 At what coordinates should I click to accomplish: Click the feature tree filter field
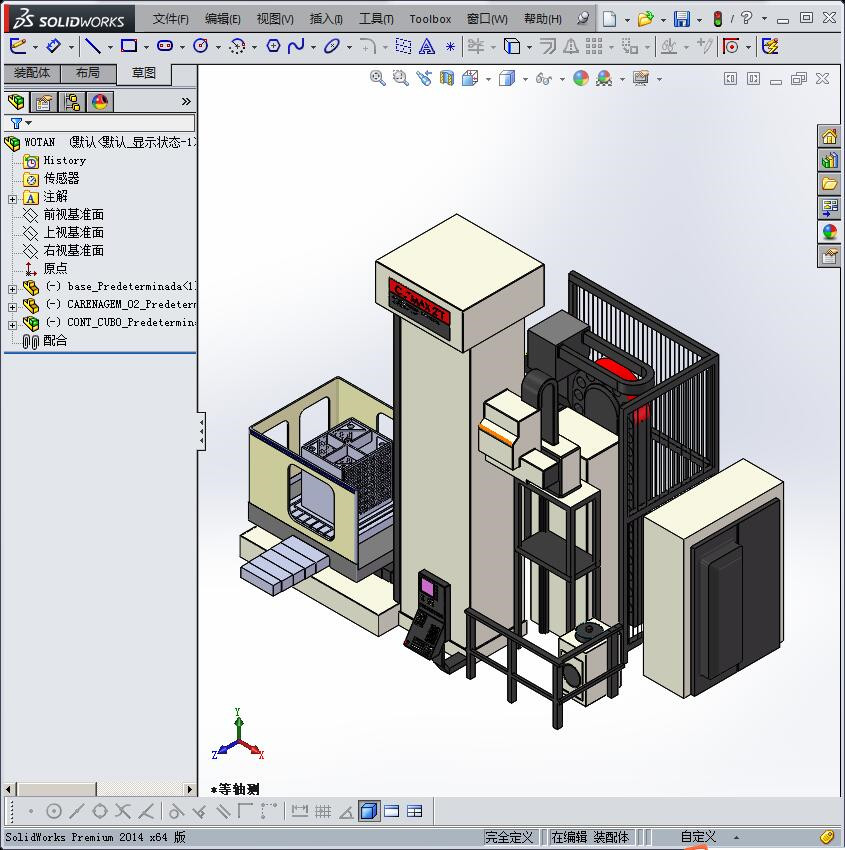pos(100,123)
